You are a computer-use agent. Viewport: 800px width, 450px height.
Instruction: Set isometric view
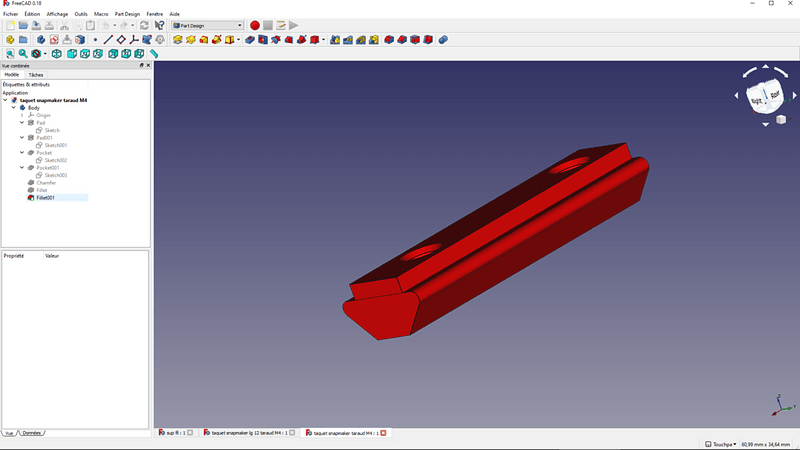pyautogui.click(x=56, y=54)
